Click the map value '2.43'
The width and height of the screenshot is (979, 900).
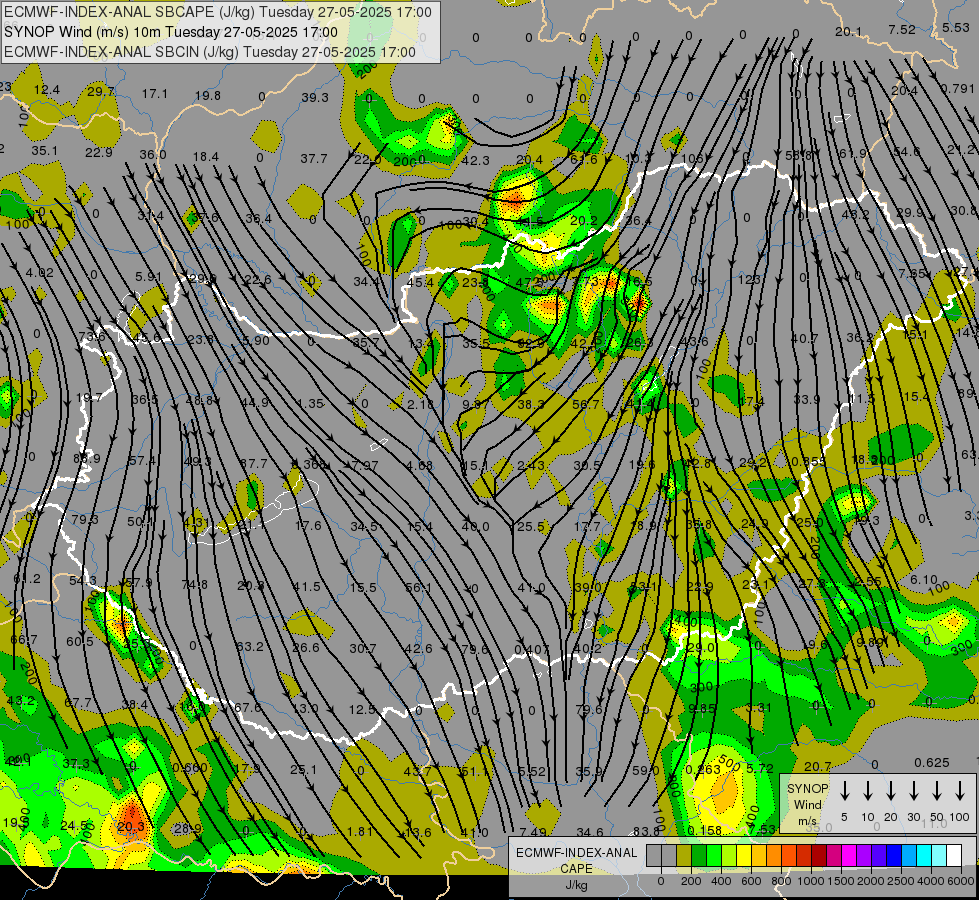(x=531, y=465)
